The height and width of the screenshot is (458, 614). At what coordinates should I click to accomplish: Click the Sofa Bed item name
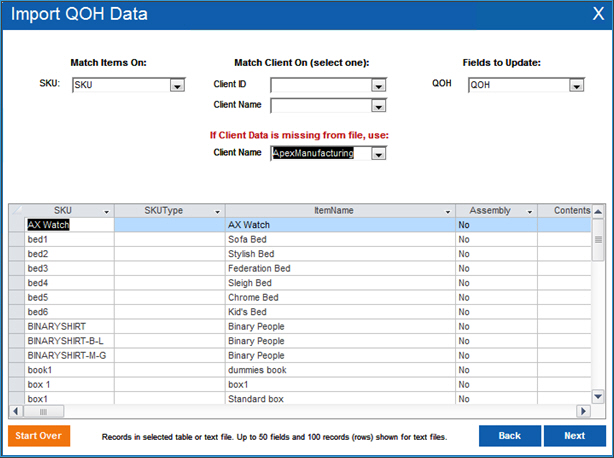(247, 239)
